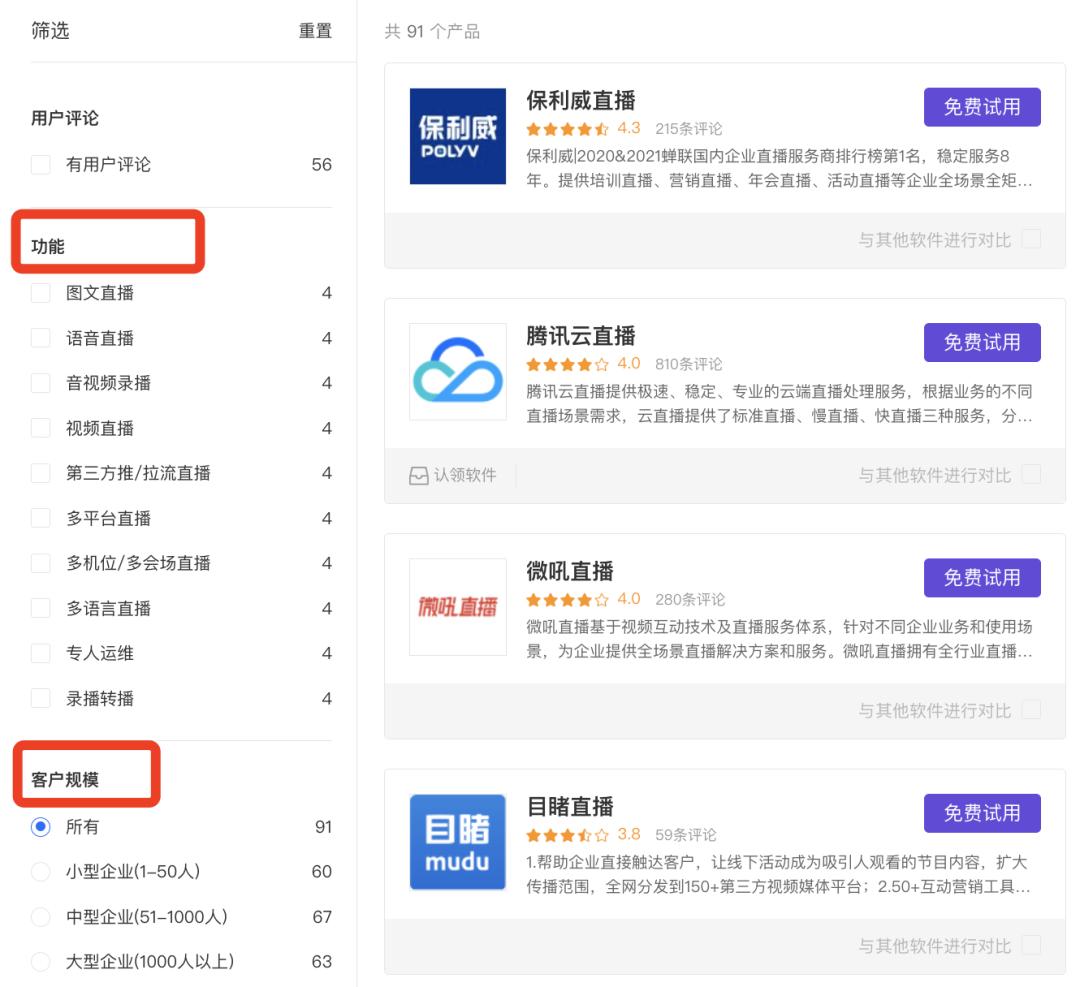Viewport: 1080px width, 987px height.
Task: Select the 专人运维 checkbox
Action: point(41,653)
